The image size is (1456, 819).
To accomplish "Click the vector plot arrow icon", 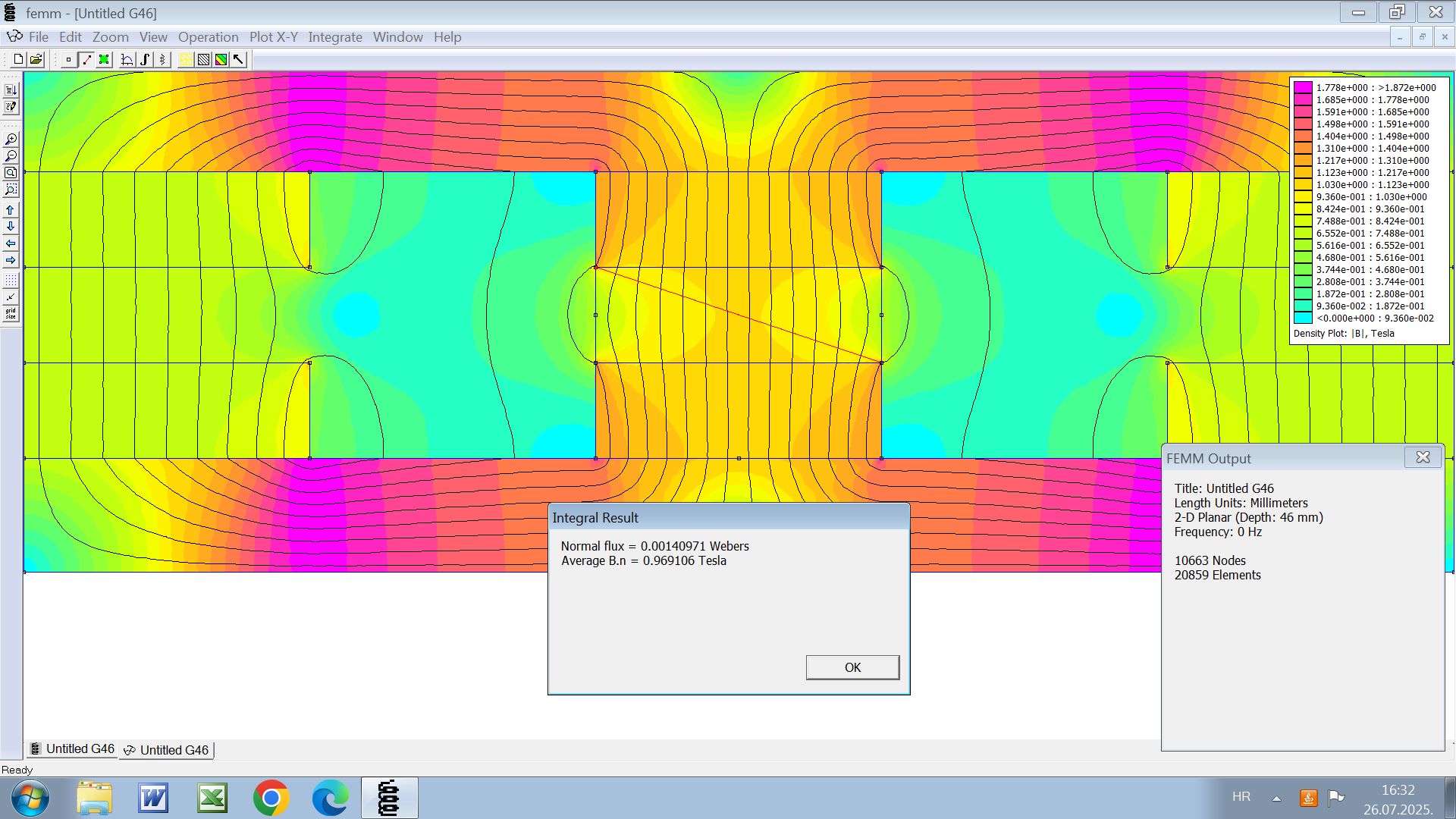I will pos(239,60).
